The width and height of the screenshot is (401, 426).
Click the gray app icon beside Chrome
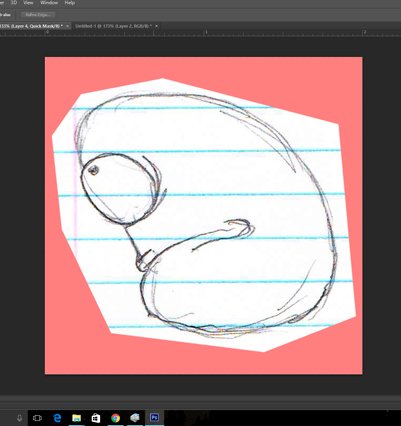point(135,418)
